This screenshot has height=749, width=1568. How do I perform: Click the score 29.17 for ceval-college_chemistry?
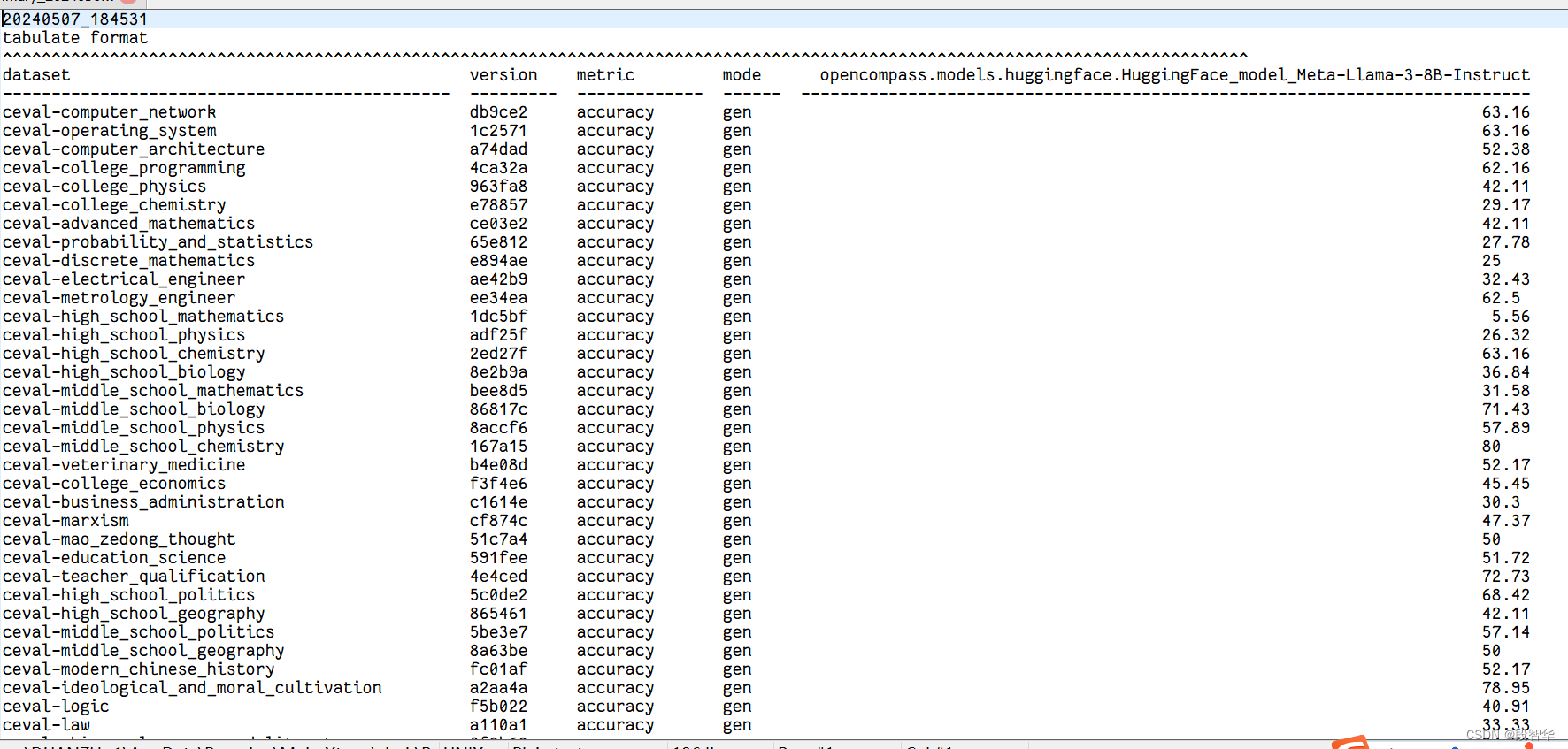tap(1506, 205)
